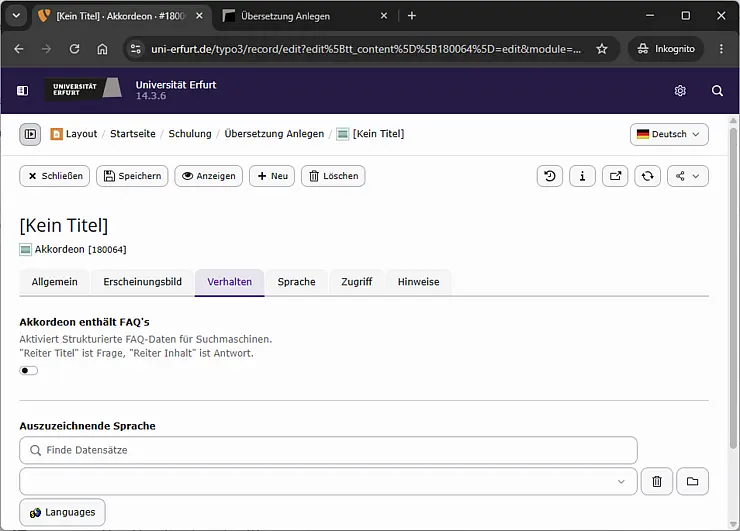Open new browser tab with plus icon
740x531 pixels.
coord(412,16)
